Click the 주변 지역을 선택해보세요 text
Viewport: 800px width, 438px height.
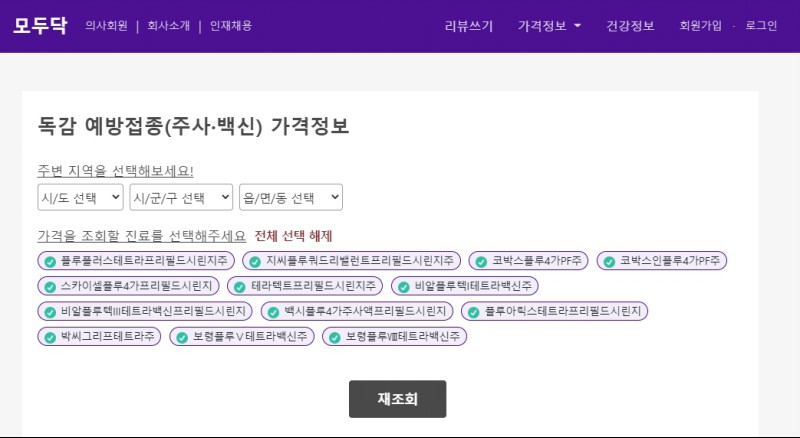[115, 171]
